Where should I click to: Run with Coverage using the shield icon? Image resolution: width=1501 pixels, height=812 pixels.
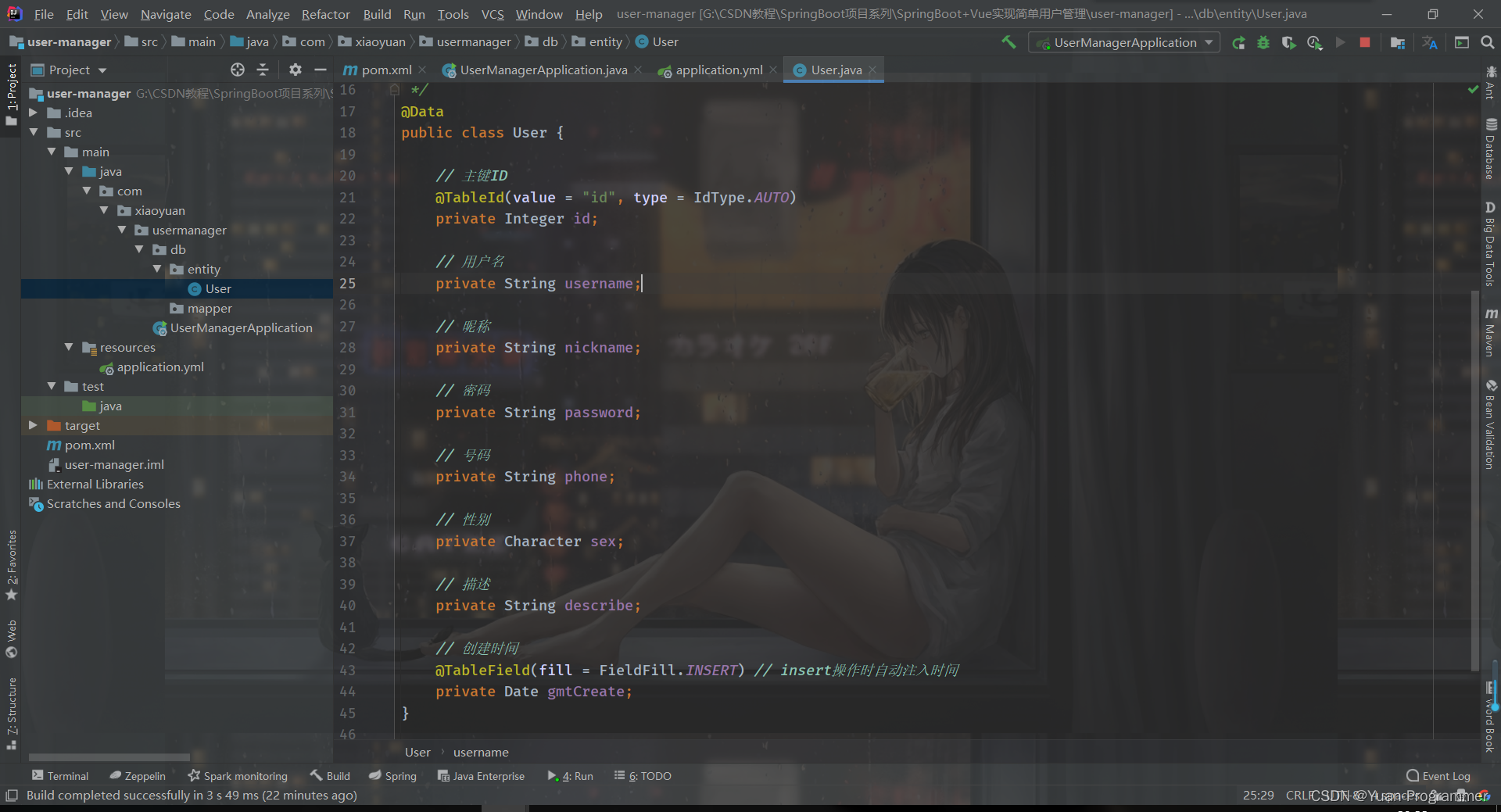pos(1288,43)
